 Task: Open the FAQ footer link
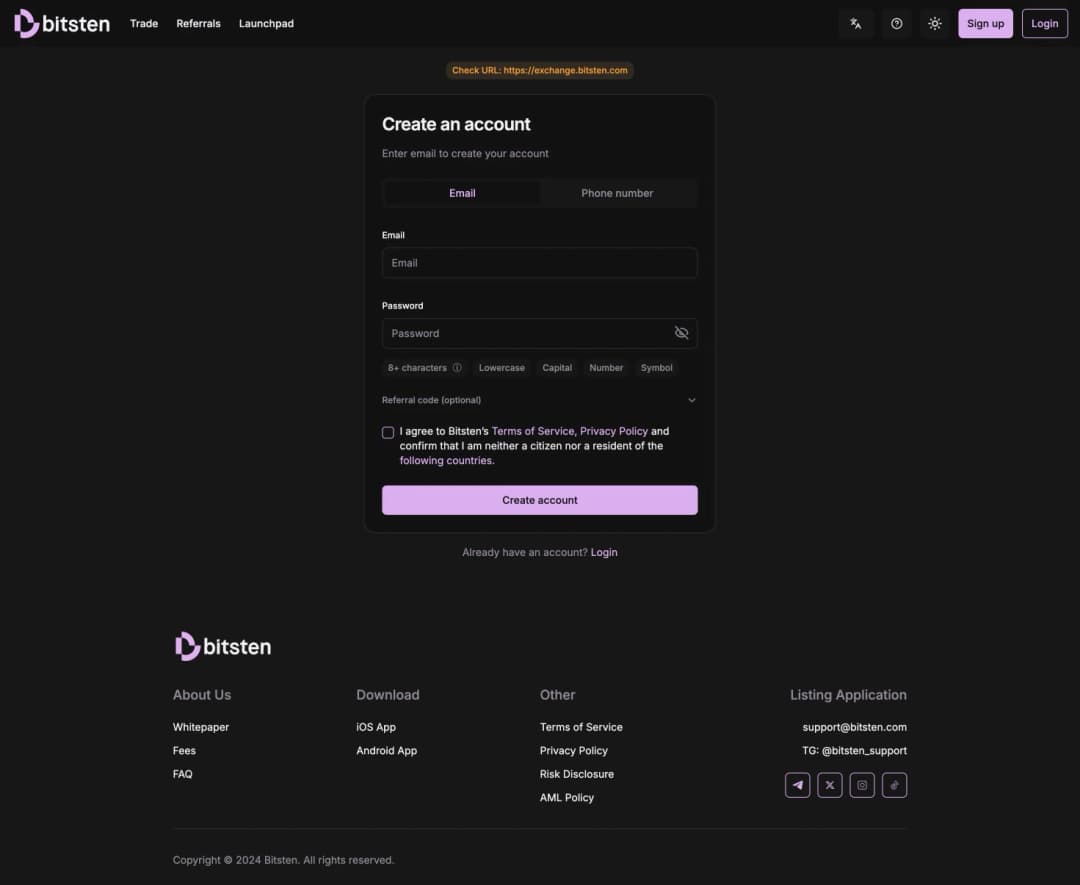pos(183,774)
